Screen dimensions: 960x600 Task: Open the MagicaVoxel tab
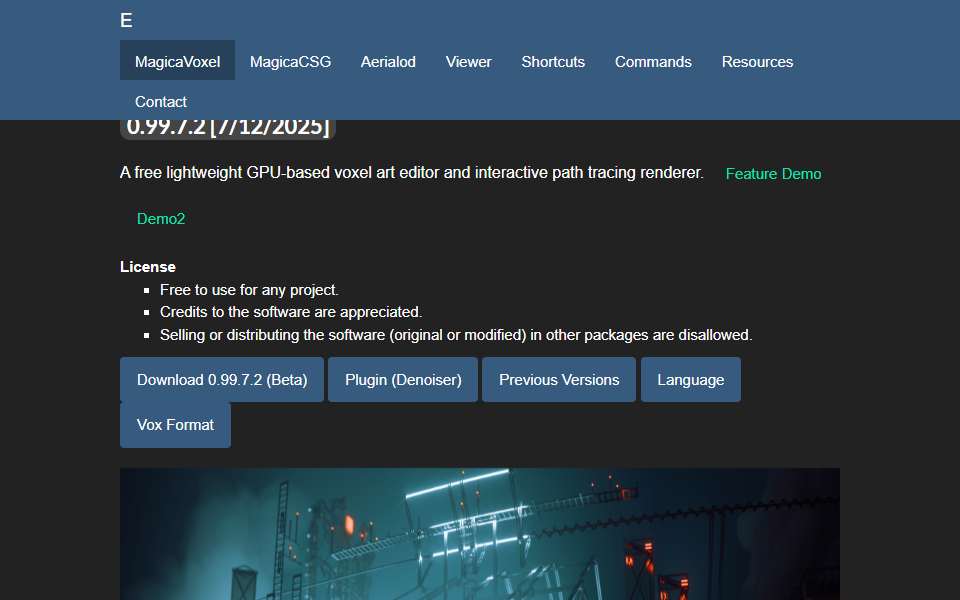pyautogui.click(x=177, y=60)
